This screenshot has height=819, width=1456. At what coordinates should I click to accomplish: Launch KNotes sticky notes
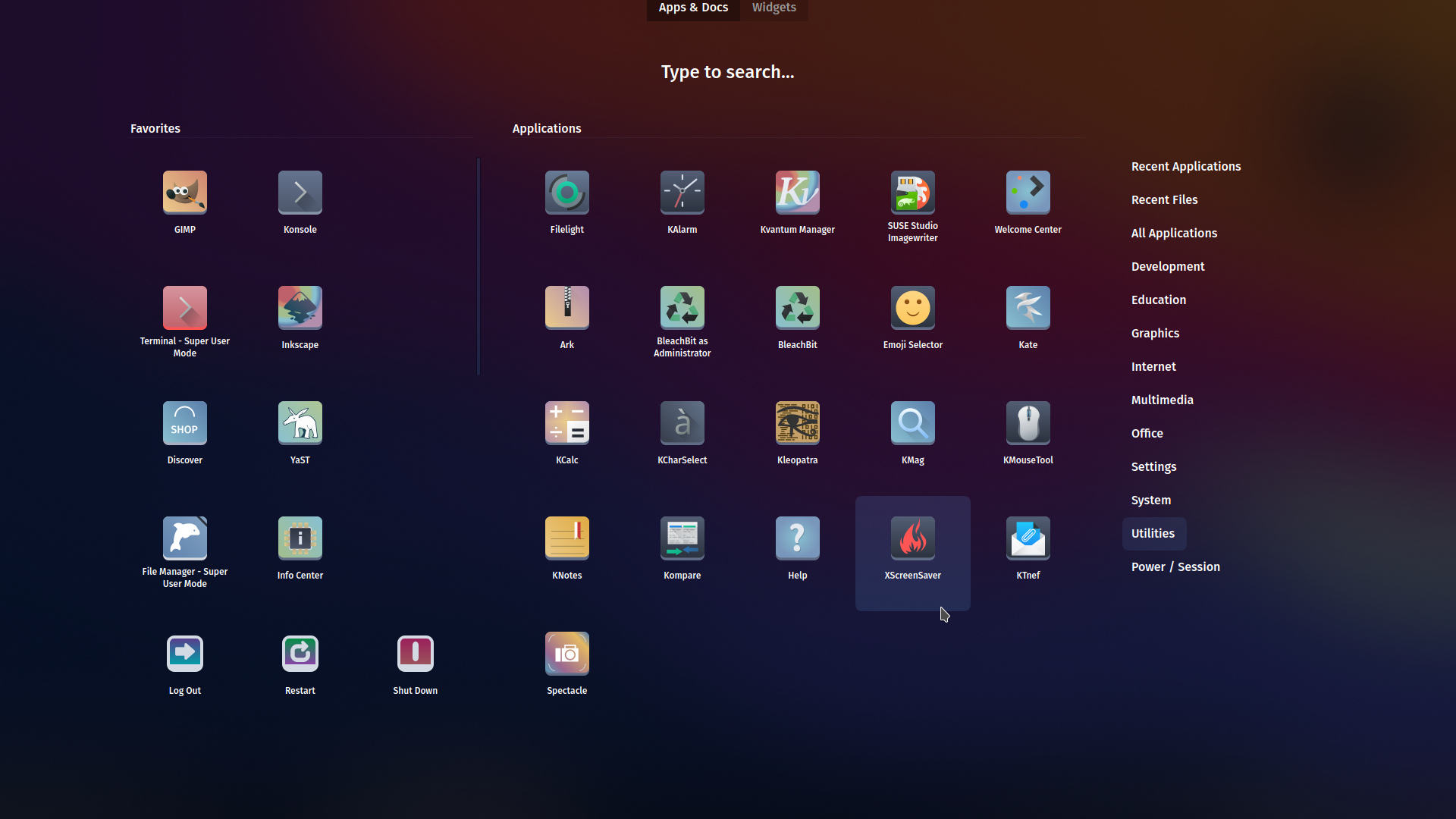coord(567,539)
